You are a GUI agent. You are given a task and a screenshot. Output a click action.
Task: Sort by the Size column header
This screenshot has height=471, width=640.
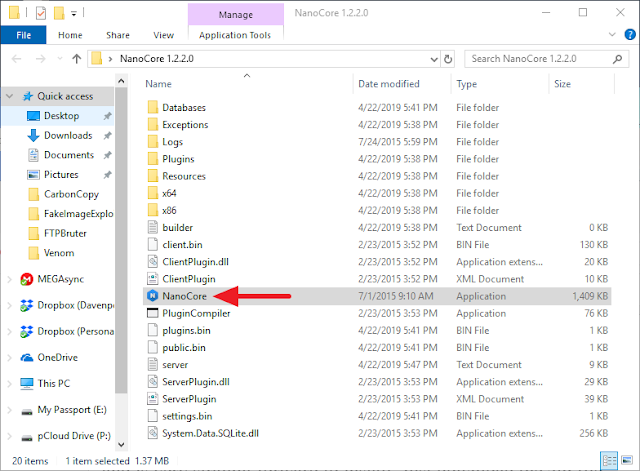[562, 84]
